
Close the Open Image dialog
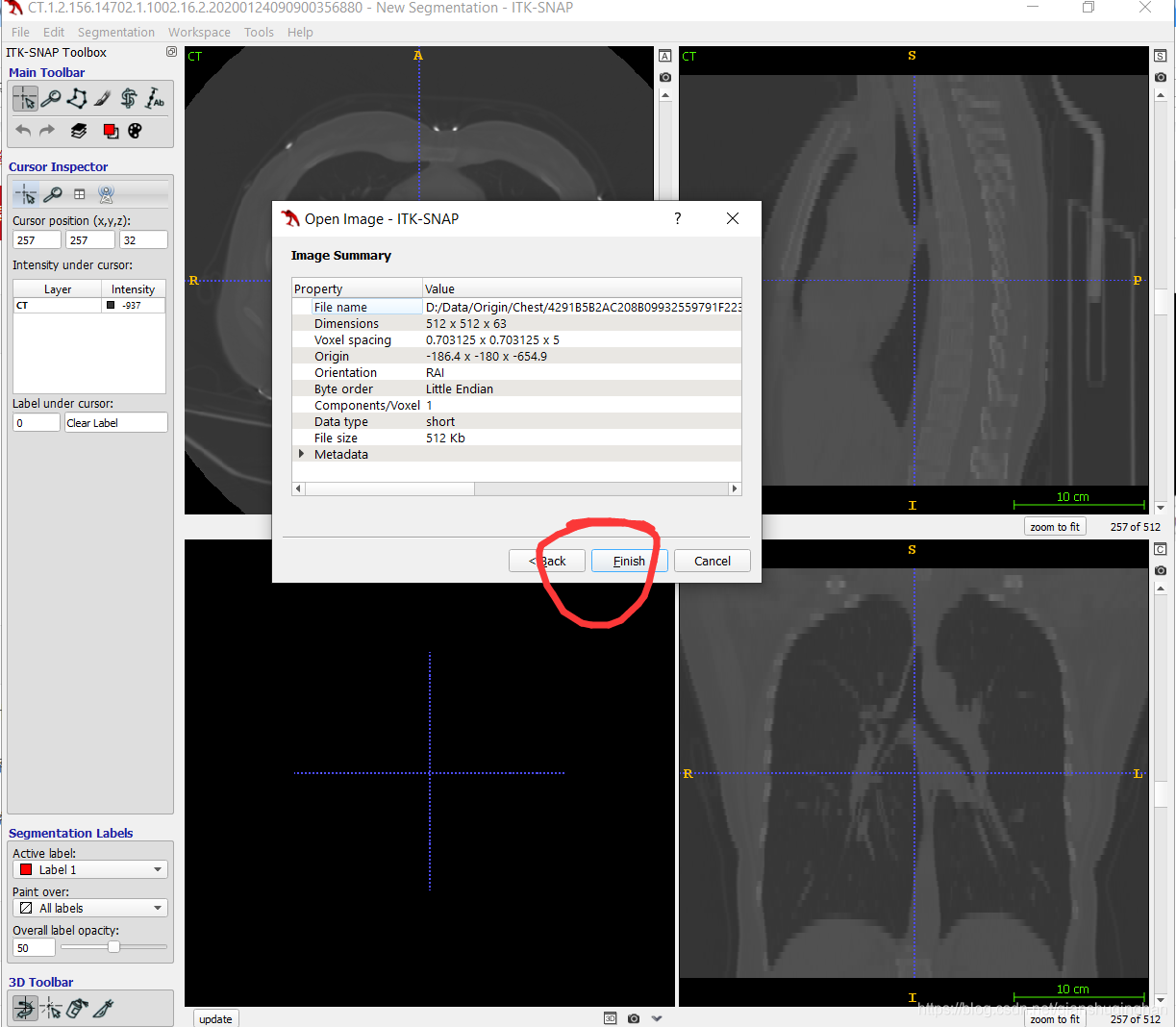(733, 218)
